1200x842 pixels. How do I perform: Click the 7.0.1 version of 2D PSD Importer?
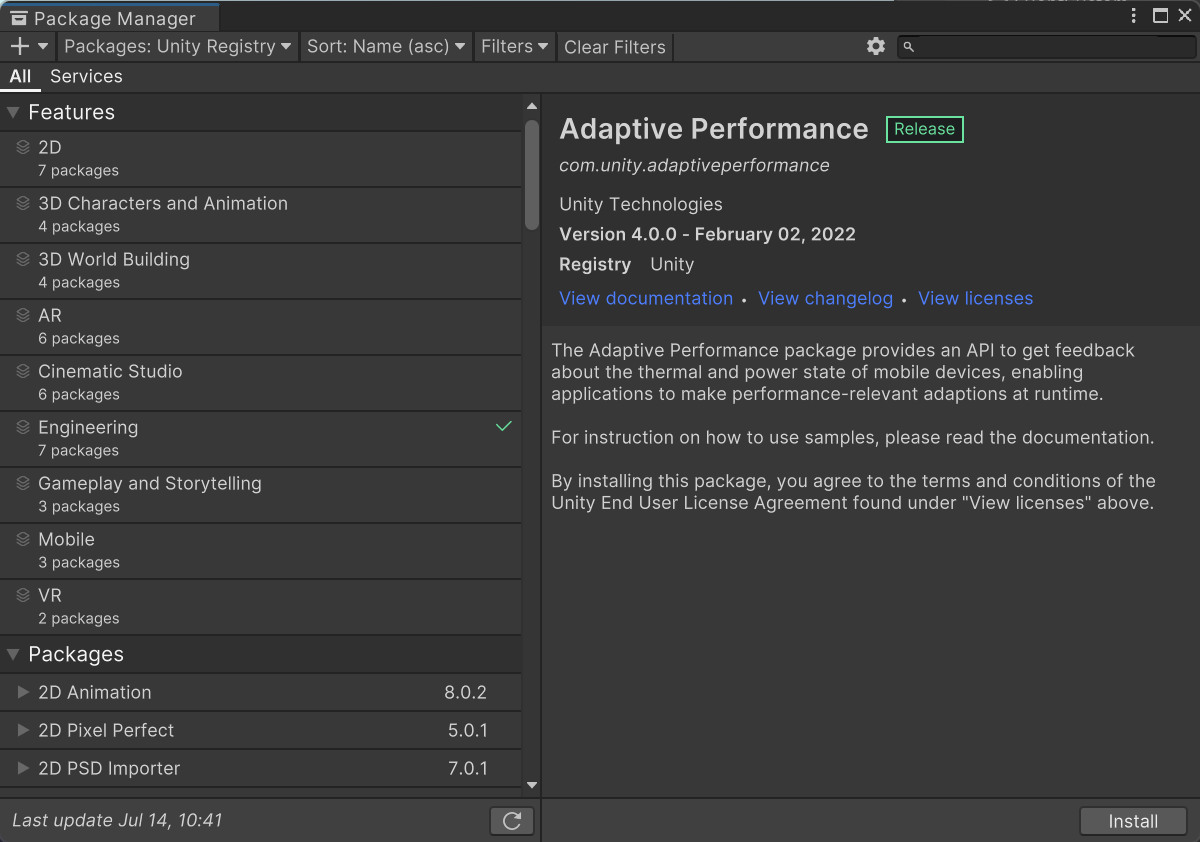467,768
